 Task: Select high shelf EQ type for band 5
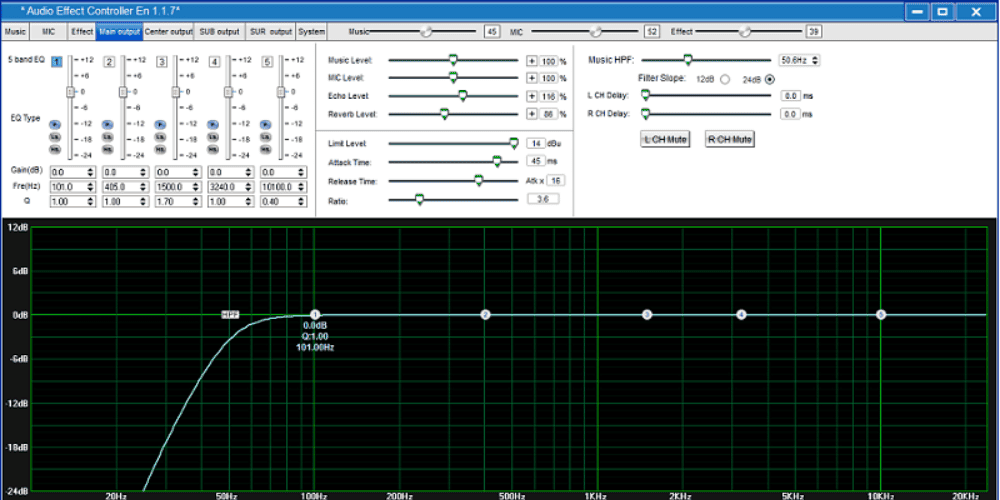point(267,149)
